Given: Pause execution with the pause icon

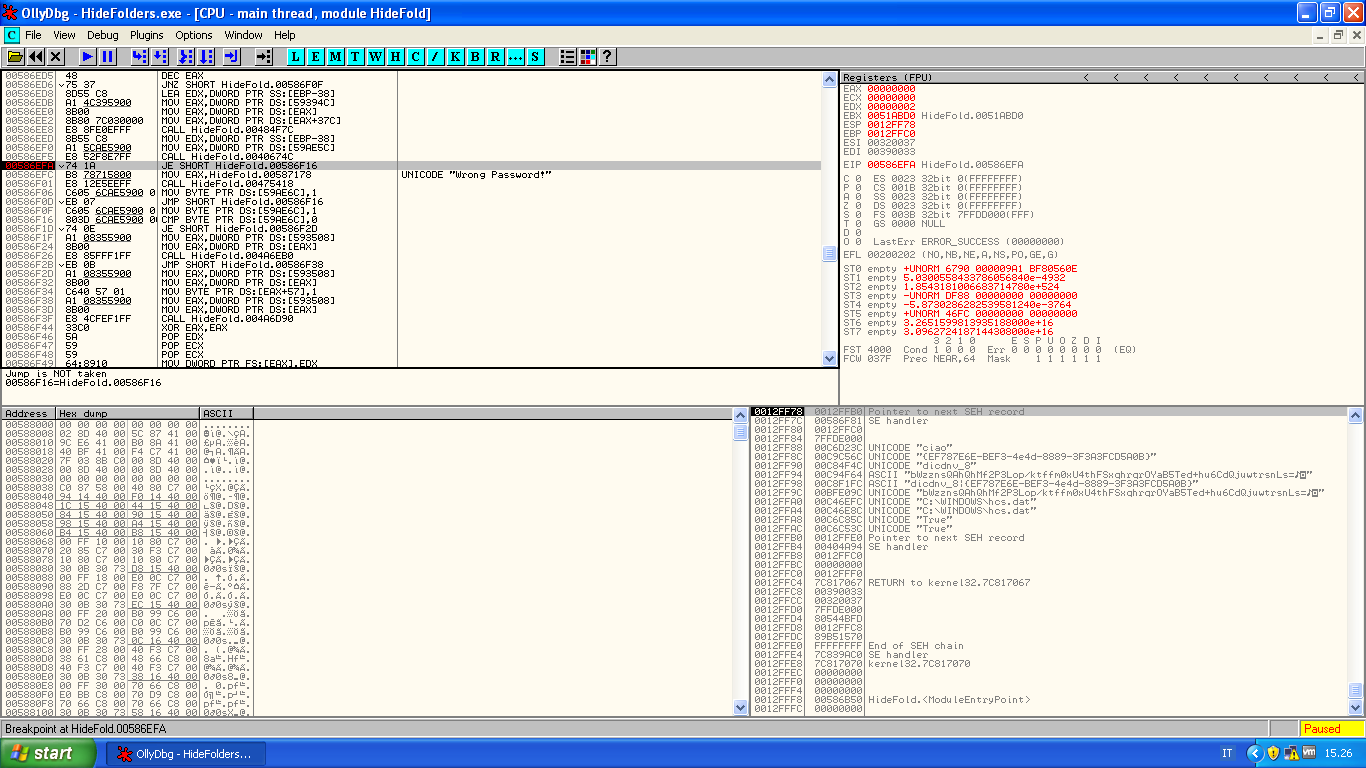Looking at the screenshot, I should (x=108, y=57).
